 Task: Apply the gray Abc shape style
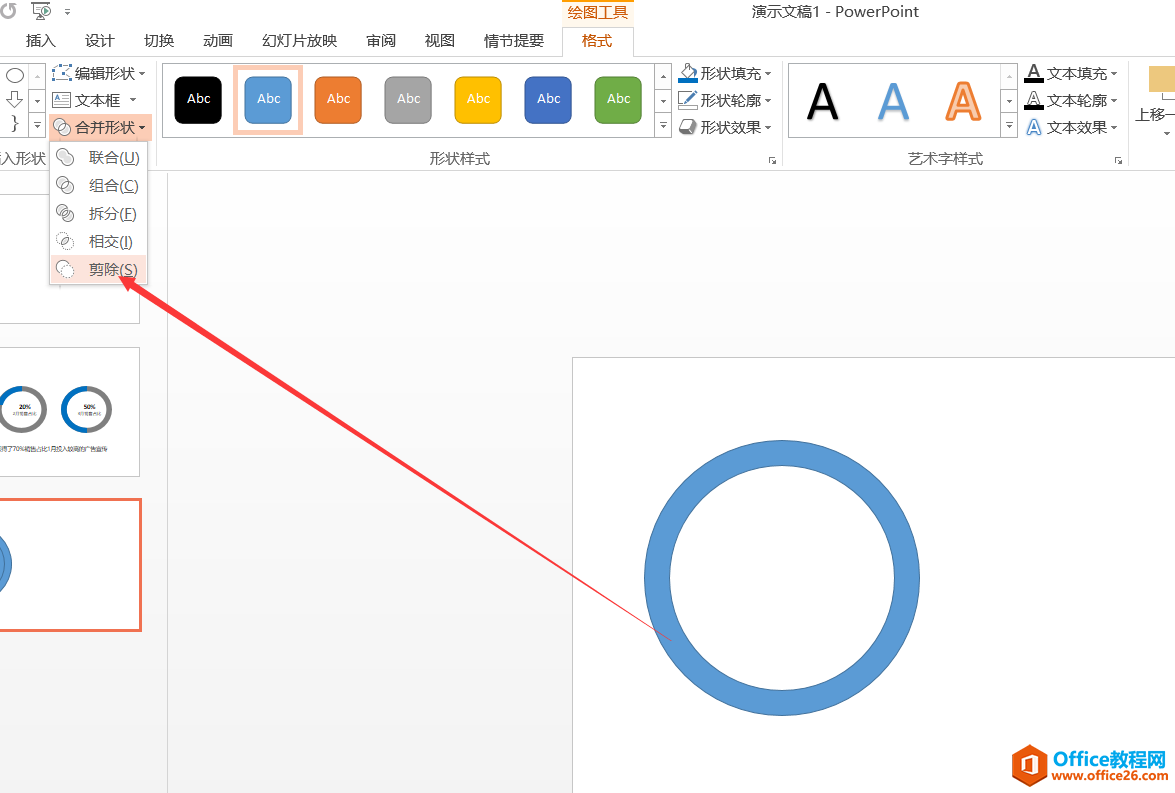point(408,99)
